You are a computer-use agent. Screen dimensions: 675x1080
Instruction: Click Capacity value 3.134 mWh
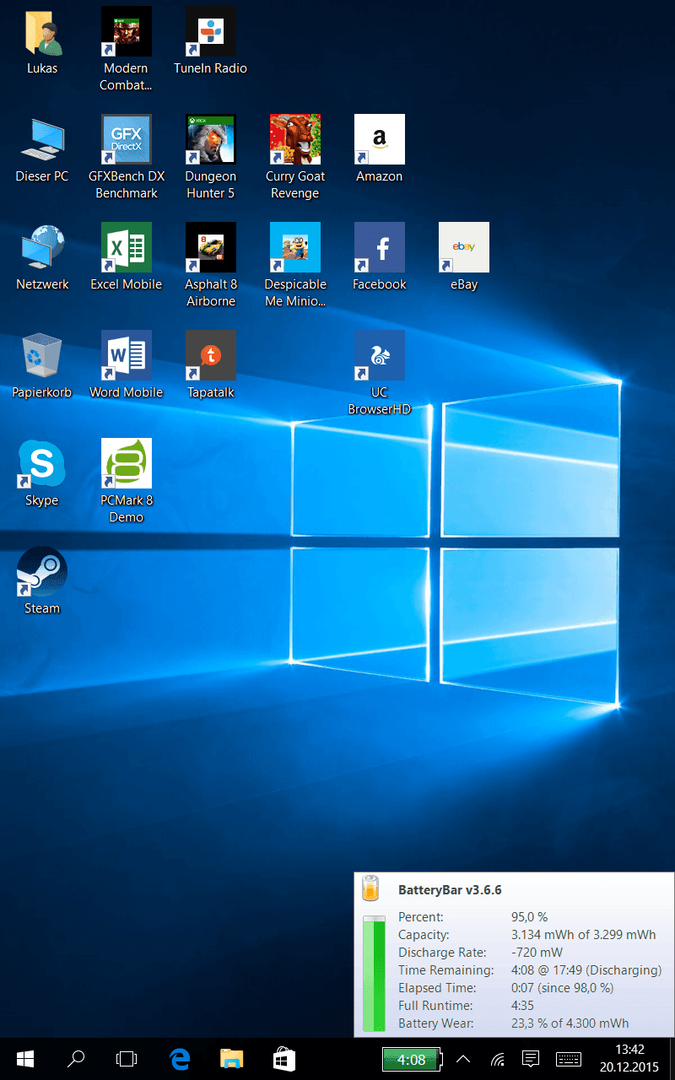click(x=583, y=935)
